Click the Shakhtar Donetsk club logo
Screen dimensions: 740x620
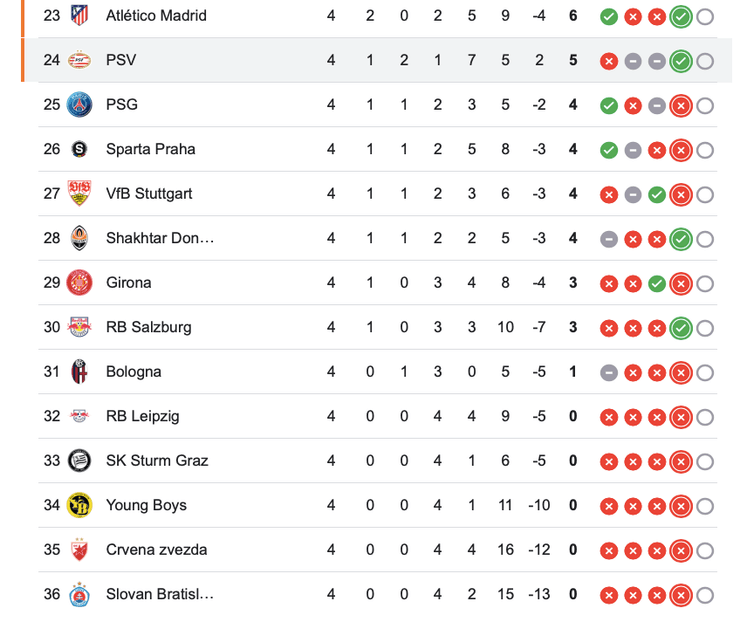click(x=79, y=238)
